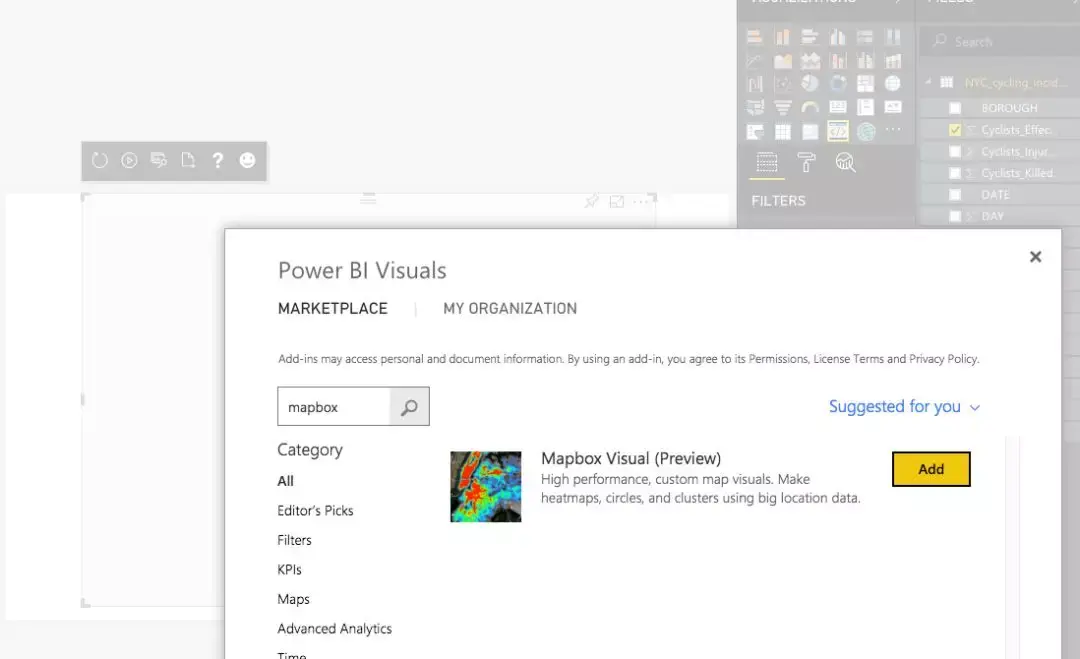Select the funnel chart visual icon
1080x659 pixels.
tap(783, 107)
